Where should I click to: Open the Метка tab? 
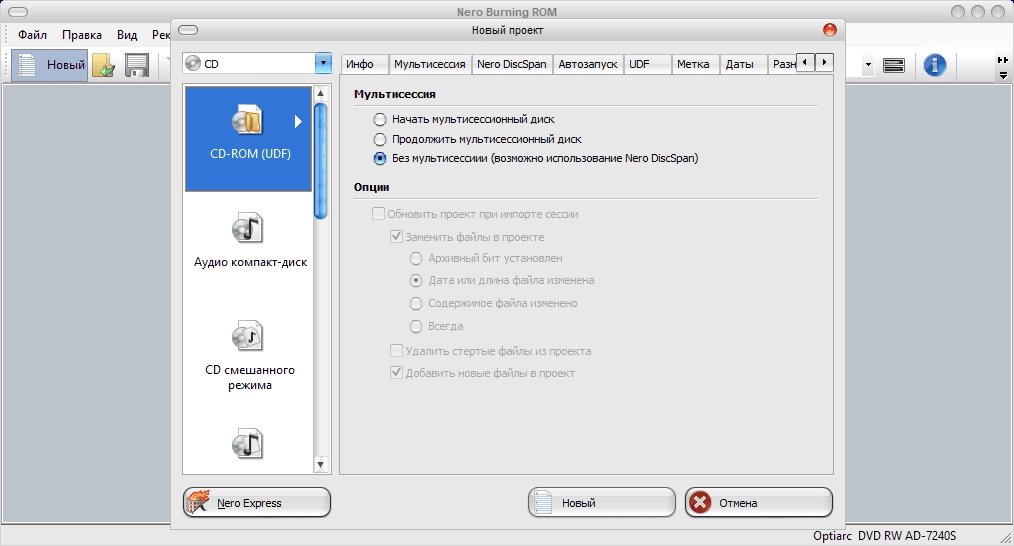(695, 64)
